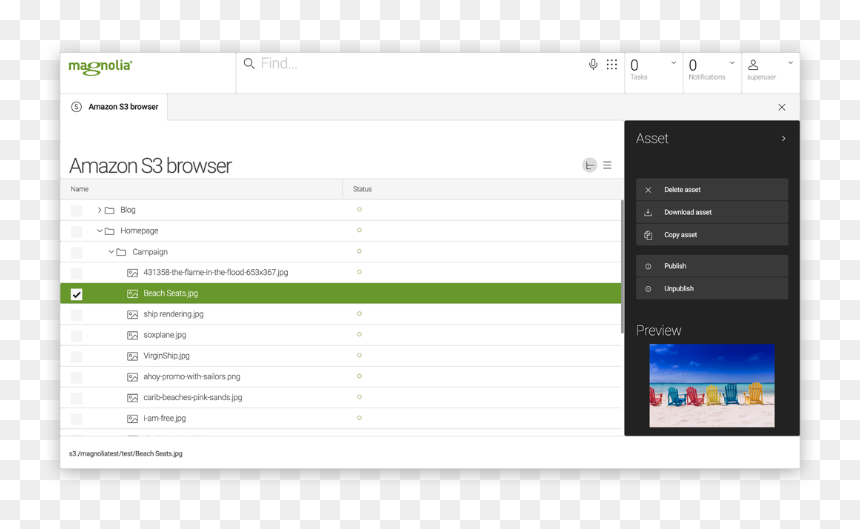Select the VirginShip.jpg file name
This screenshot has height=529, width=860.
(x=167, y=356)
